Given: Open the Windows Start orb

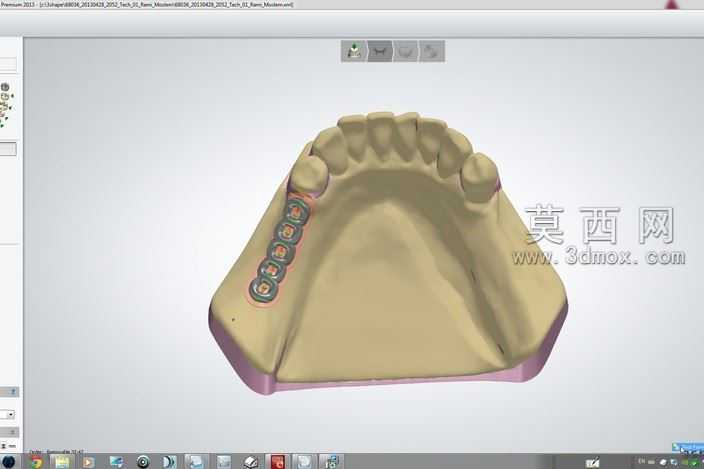Looking at the screenshot, I should click(8, 462).
